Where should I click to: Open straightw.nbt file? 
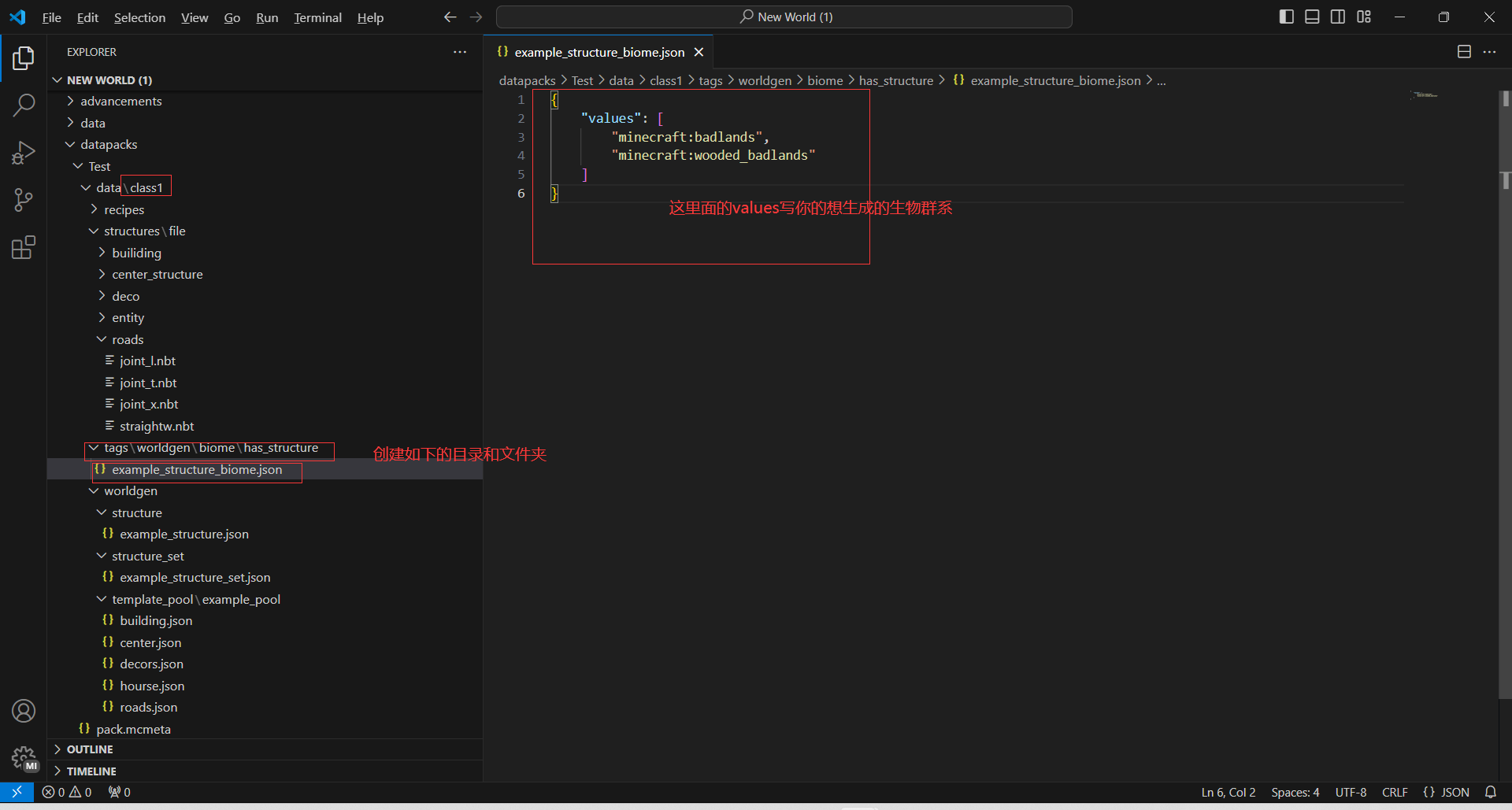(x=265, y=426)
